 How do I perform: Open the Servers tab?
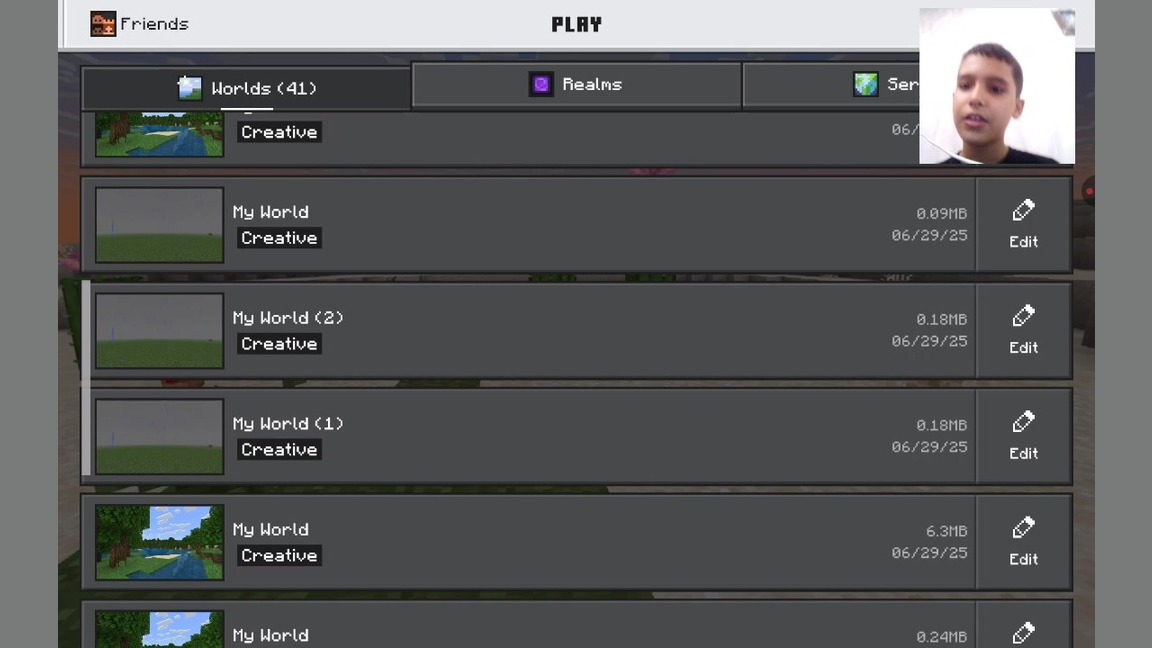831,84
